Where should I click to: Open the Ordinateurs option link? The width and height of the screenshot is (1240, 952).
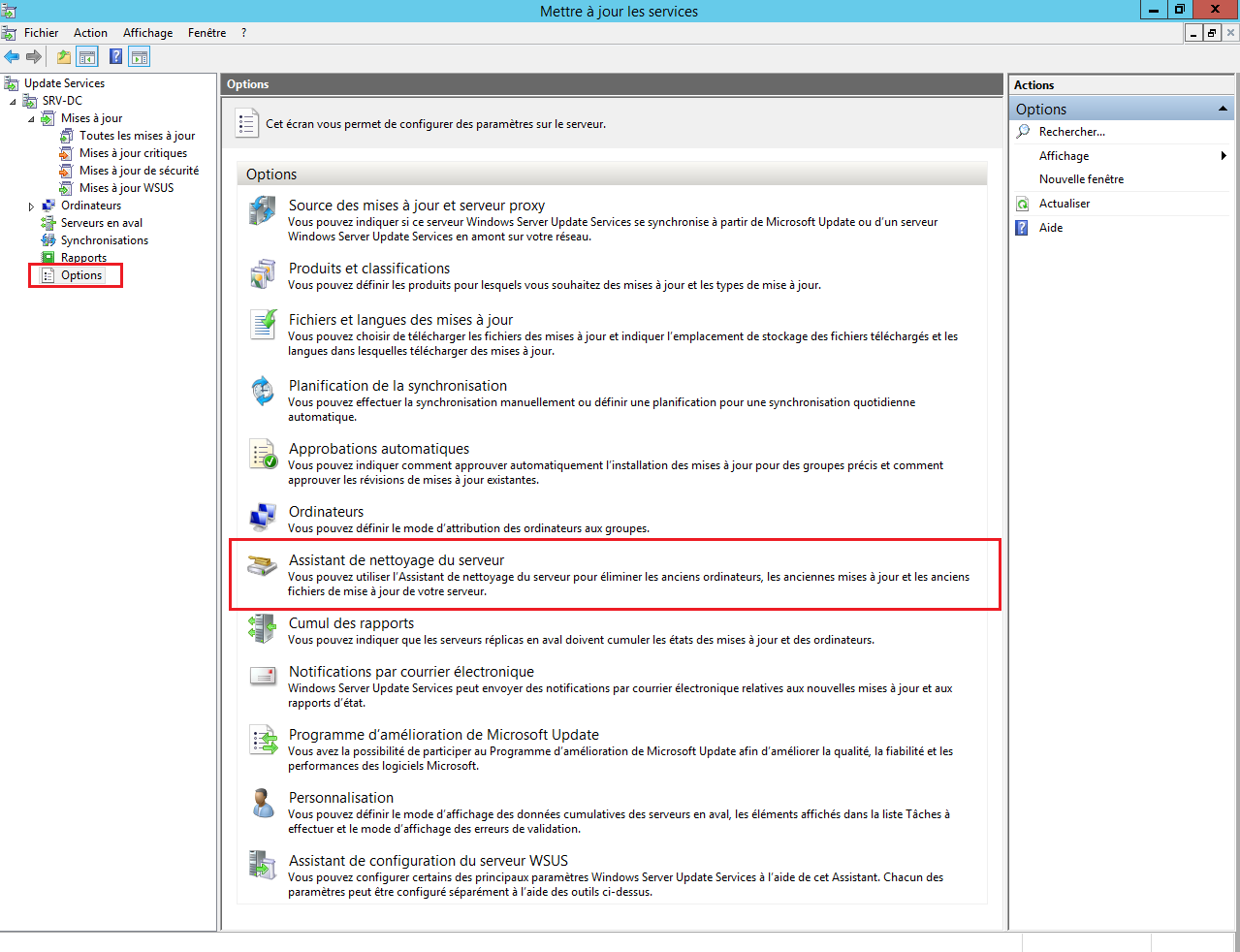327,512
